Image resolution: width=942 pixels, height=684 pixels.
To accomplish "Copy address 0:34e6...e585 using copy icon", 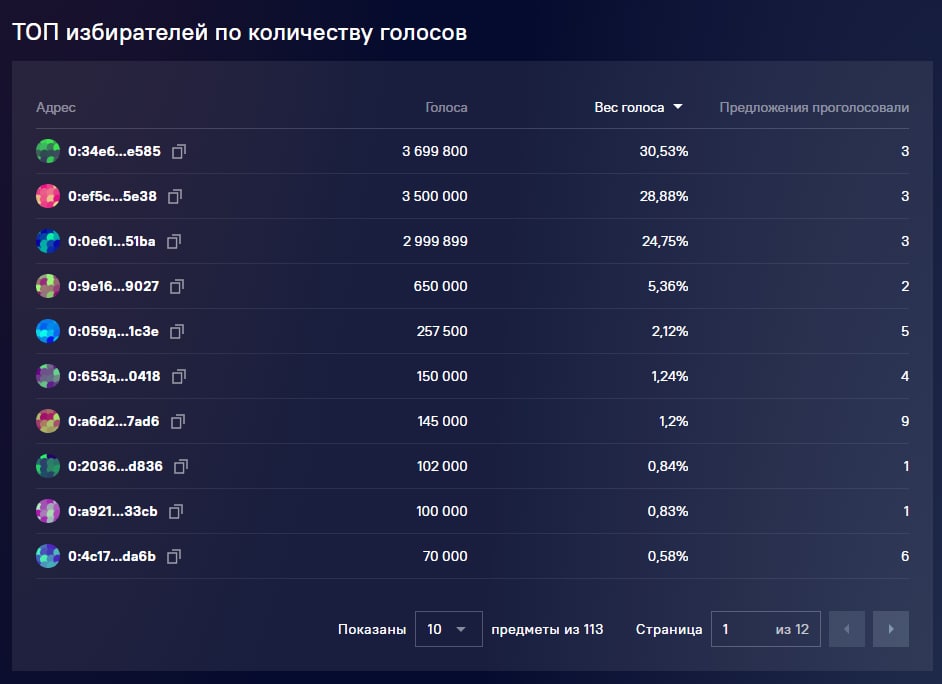I will (179, 152).
